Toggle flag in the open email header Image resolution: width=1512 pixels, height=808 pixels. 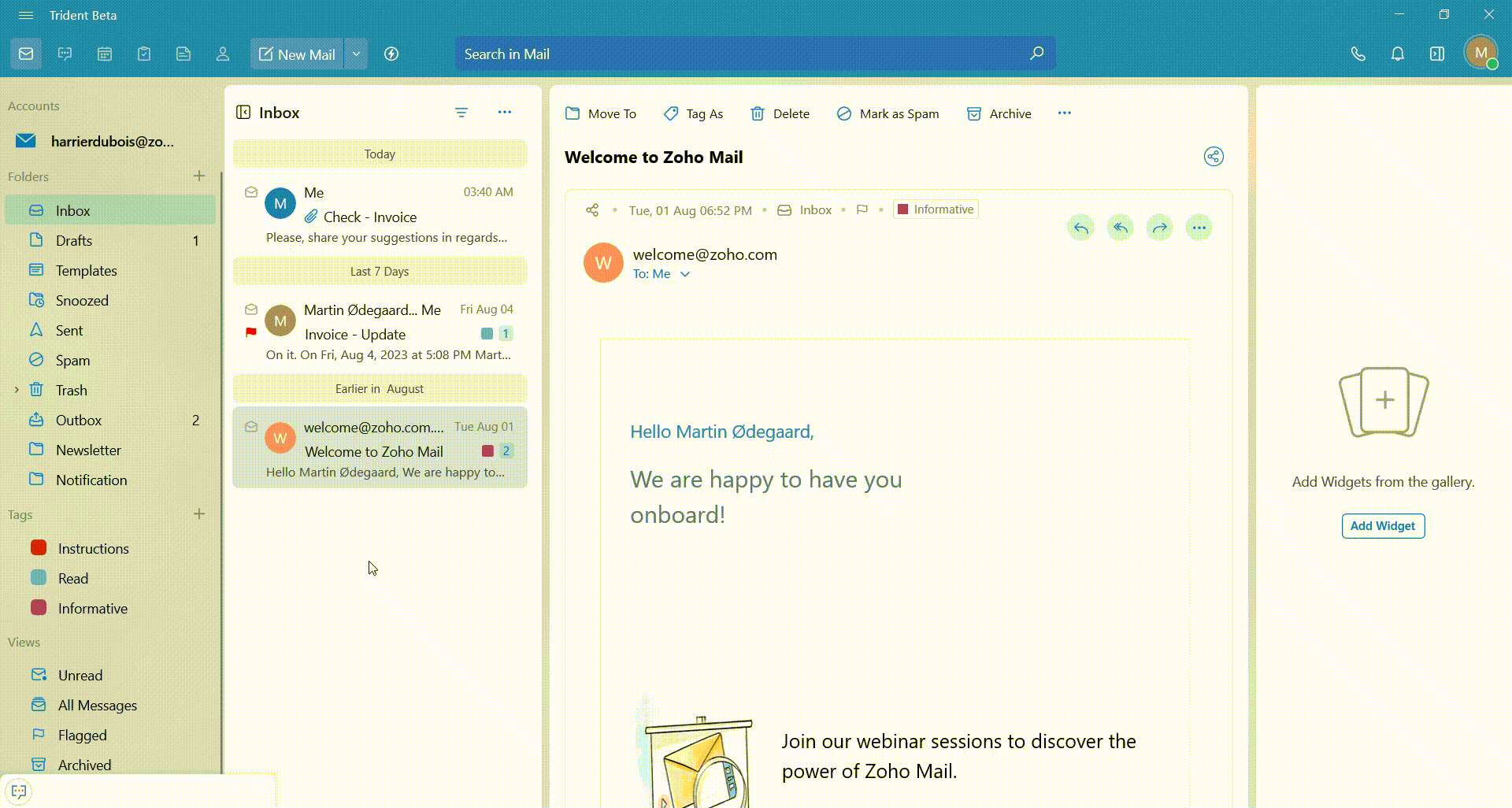click(x=862, y=210)
